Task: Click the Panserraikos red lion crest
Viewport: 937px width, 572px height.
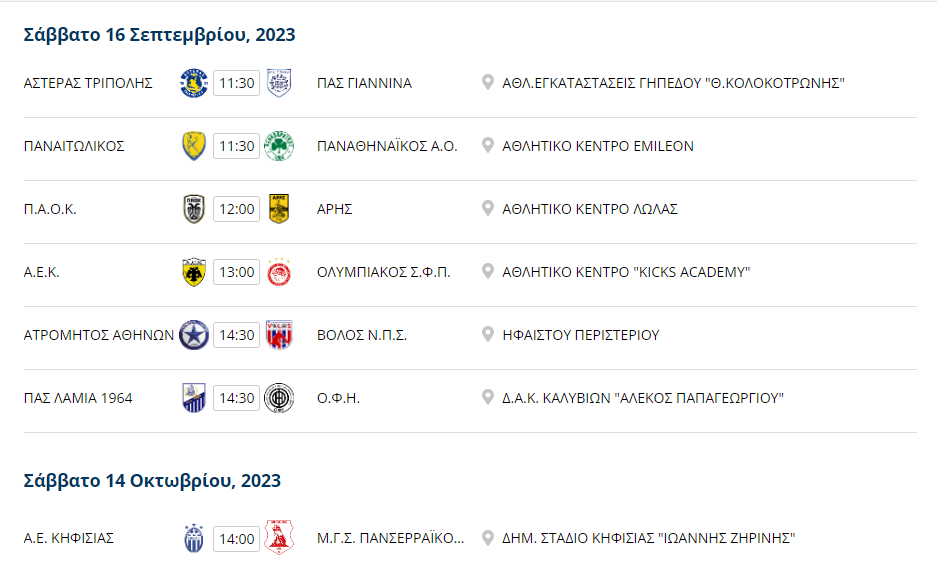Action: point(278,538)
